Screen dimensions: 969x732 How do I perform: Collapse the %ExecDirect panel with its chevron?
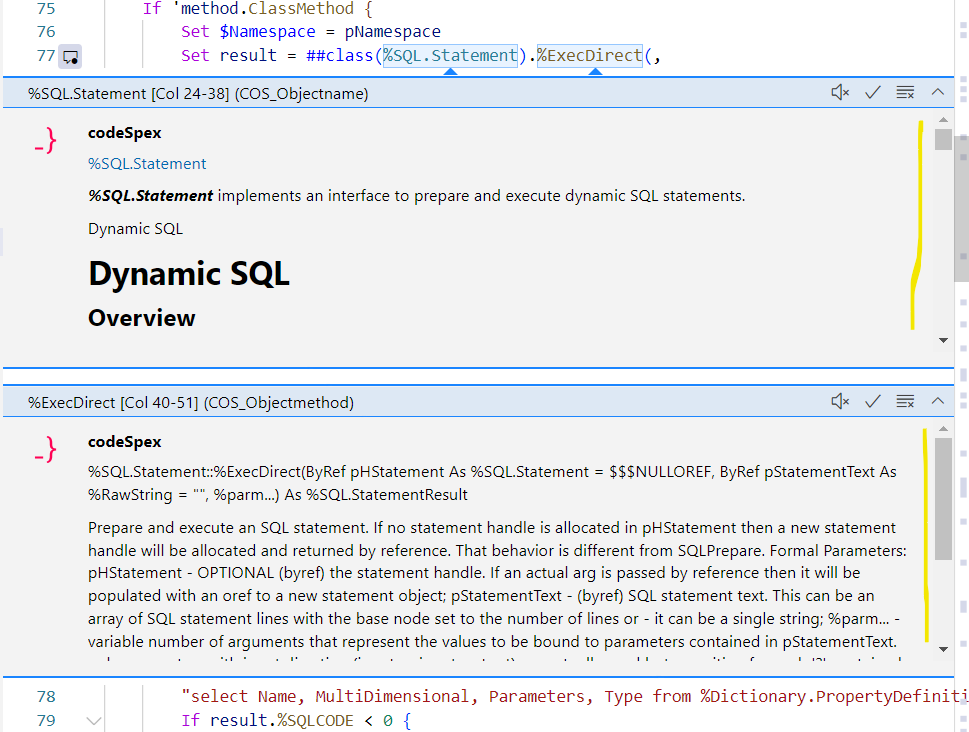click(x=938, y=400)
